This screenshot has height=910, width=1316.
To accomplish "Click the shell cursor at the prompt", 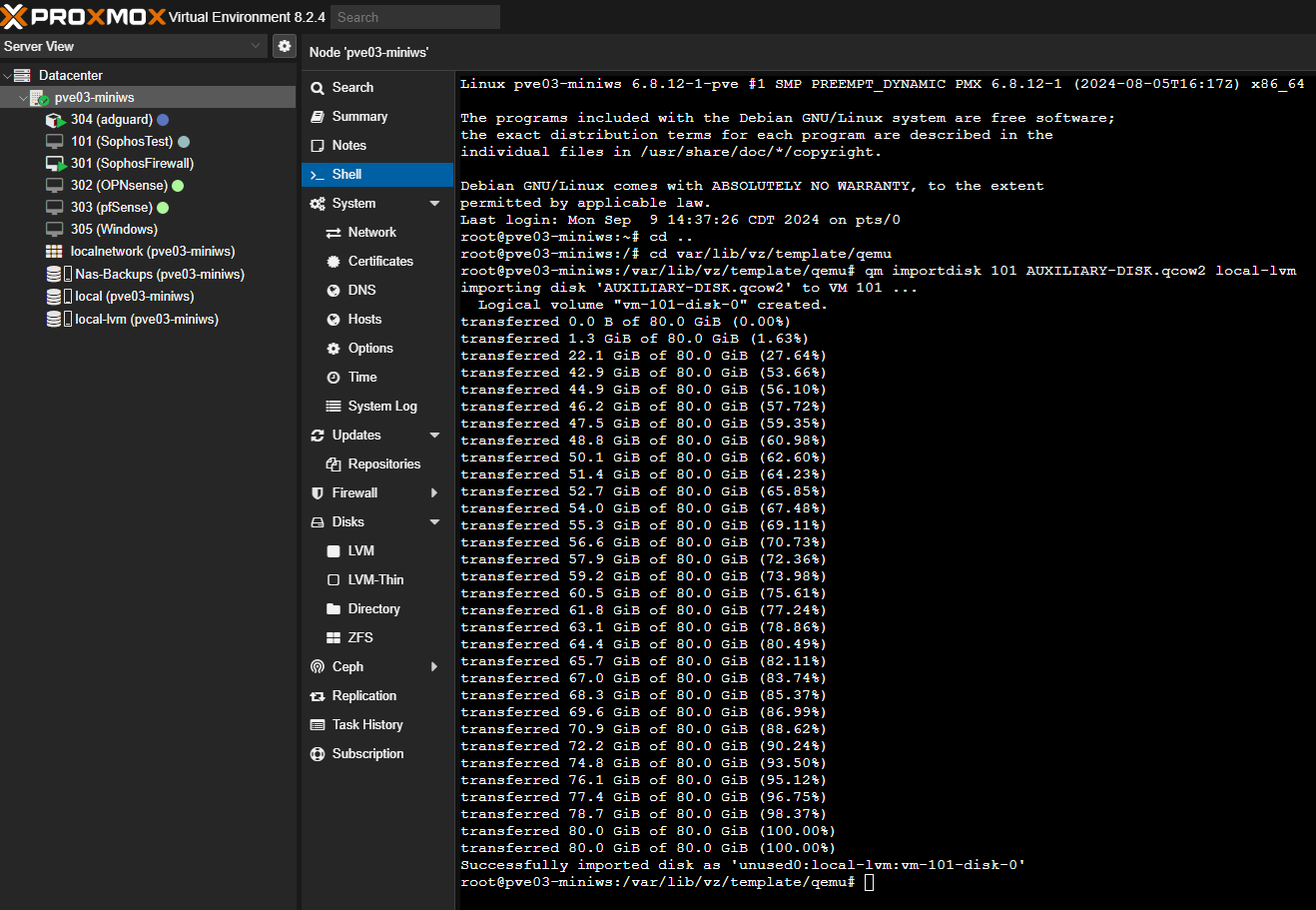I will [x=869, y=882].
